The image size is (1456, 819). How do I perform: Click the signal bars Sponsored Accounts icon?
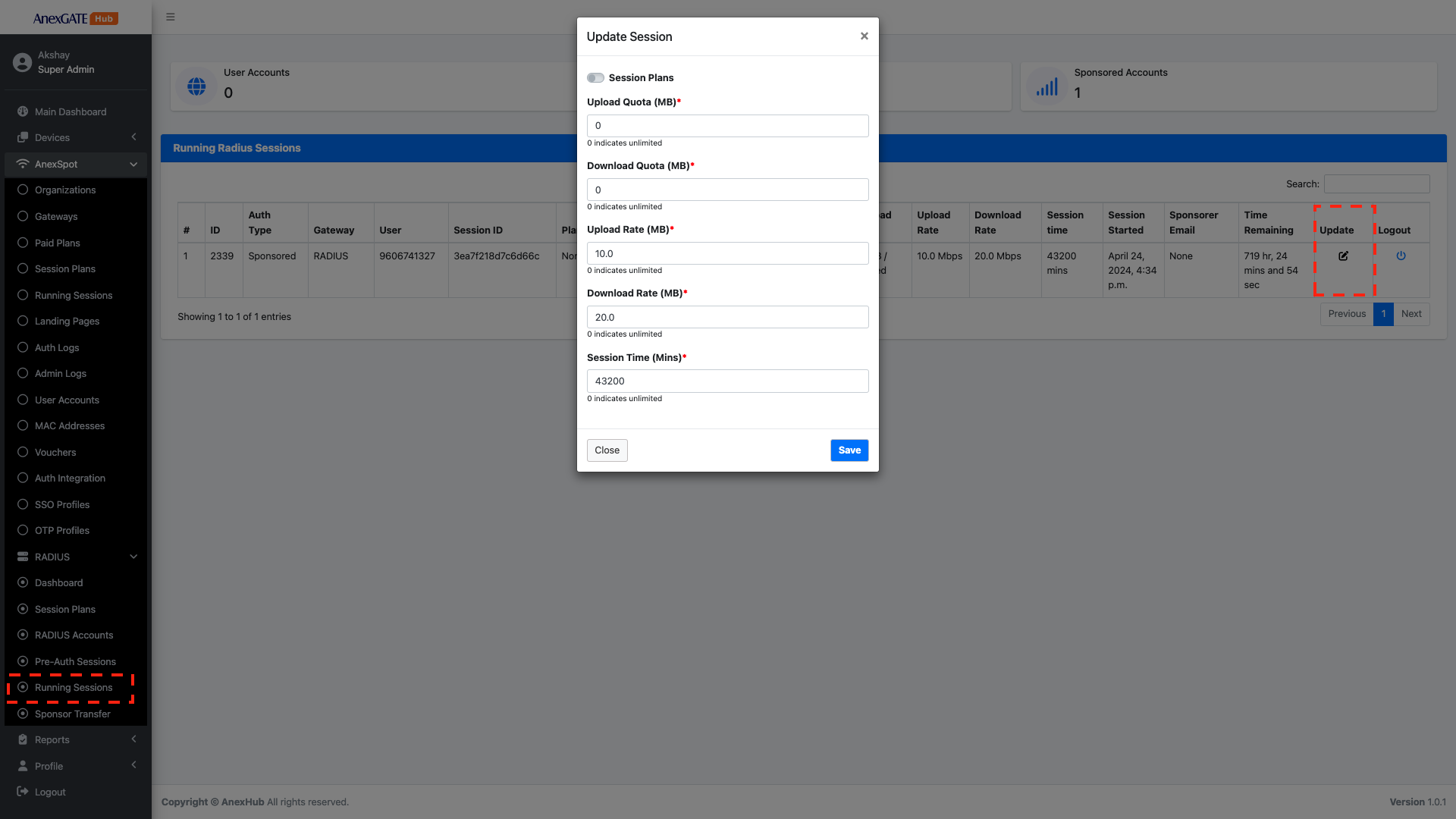pos(1046,86)
